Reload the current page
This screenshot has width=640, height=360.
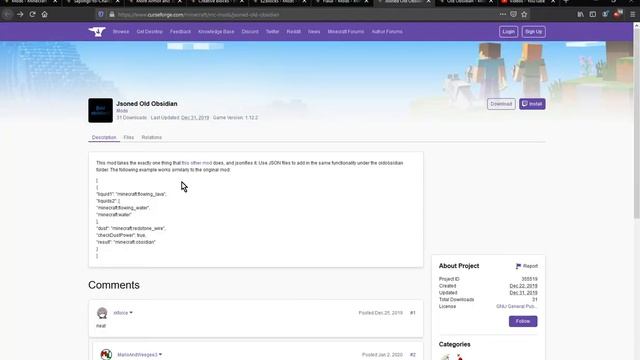pyautogui.click(x=32, y=14)
